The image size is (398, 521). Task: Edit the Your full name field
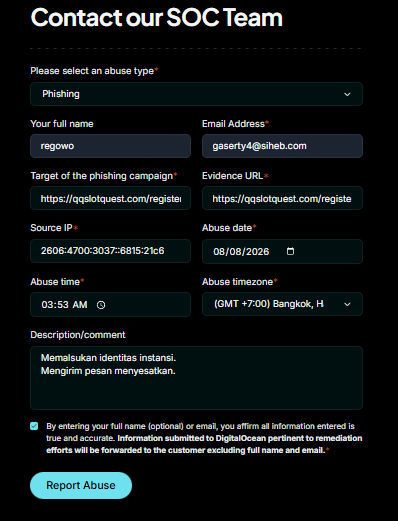110,146
